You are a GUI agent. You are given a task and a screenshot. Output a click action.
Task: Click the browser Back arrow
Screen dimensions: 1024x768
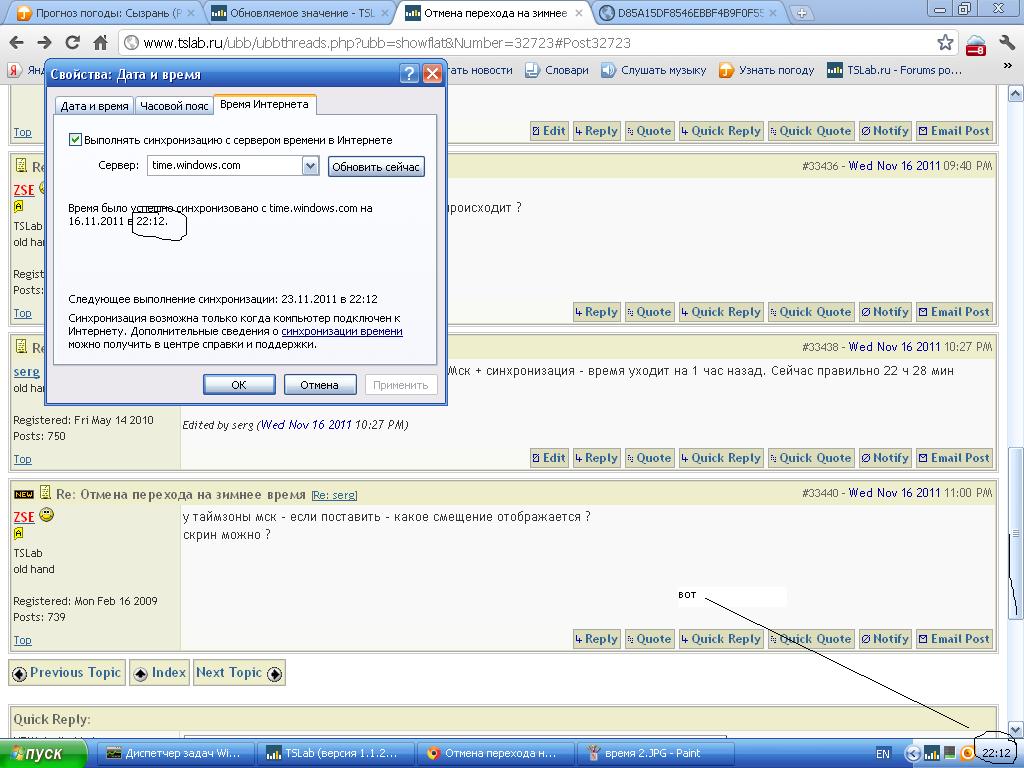(x=16, y=42)
